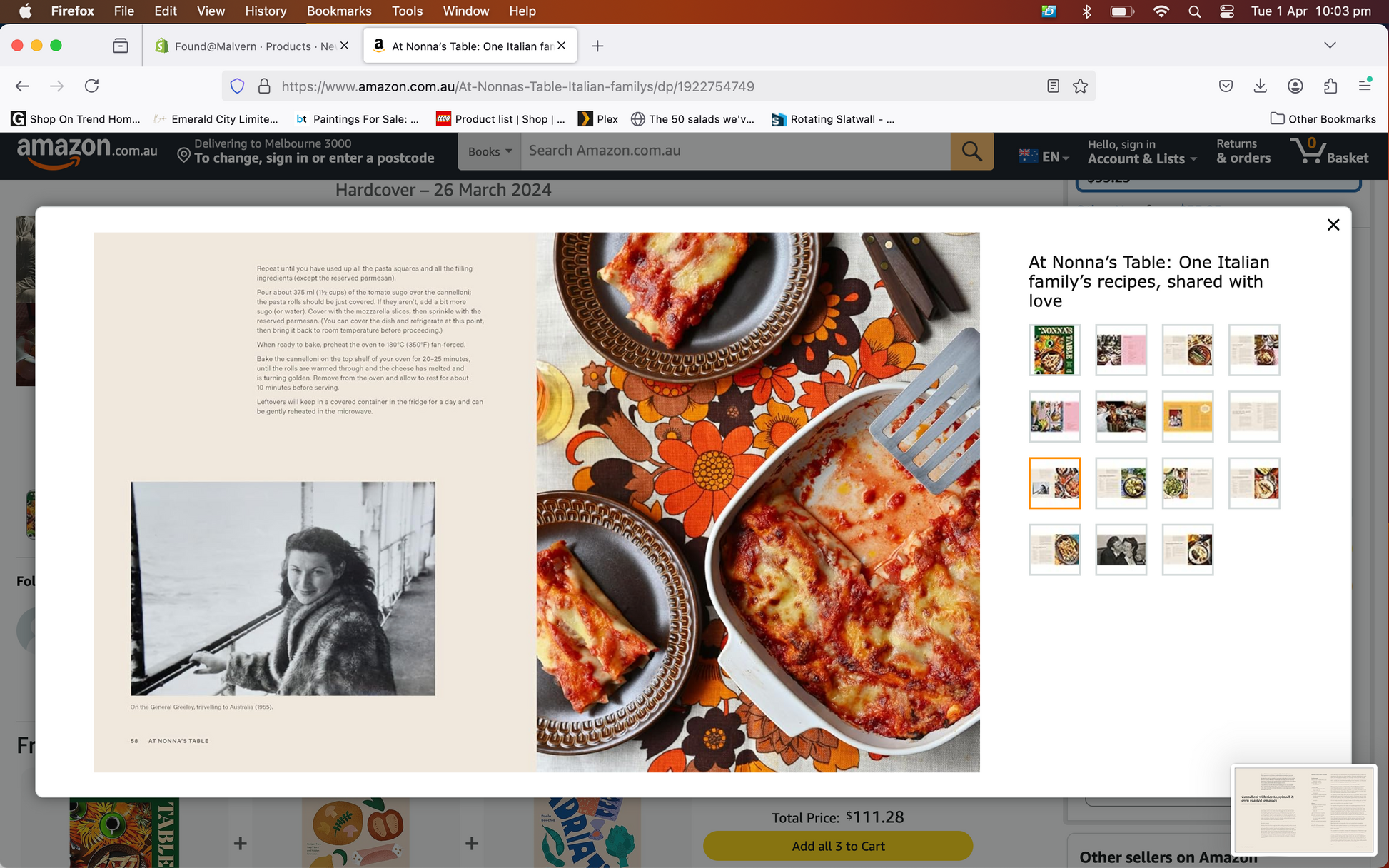Reload the current page

coord(91,86)
